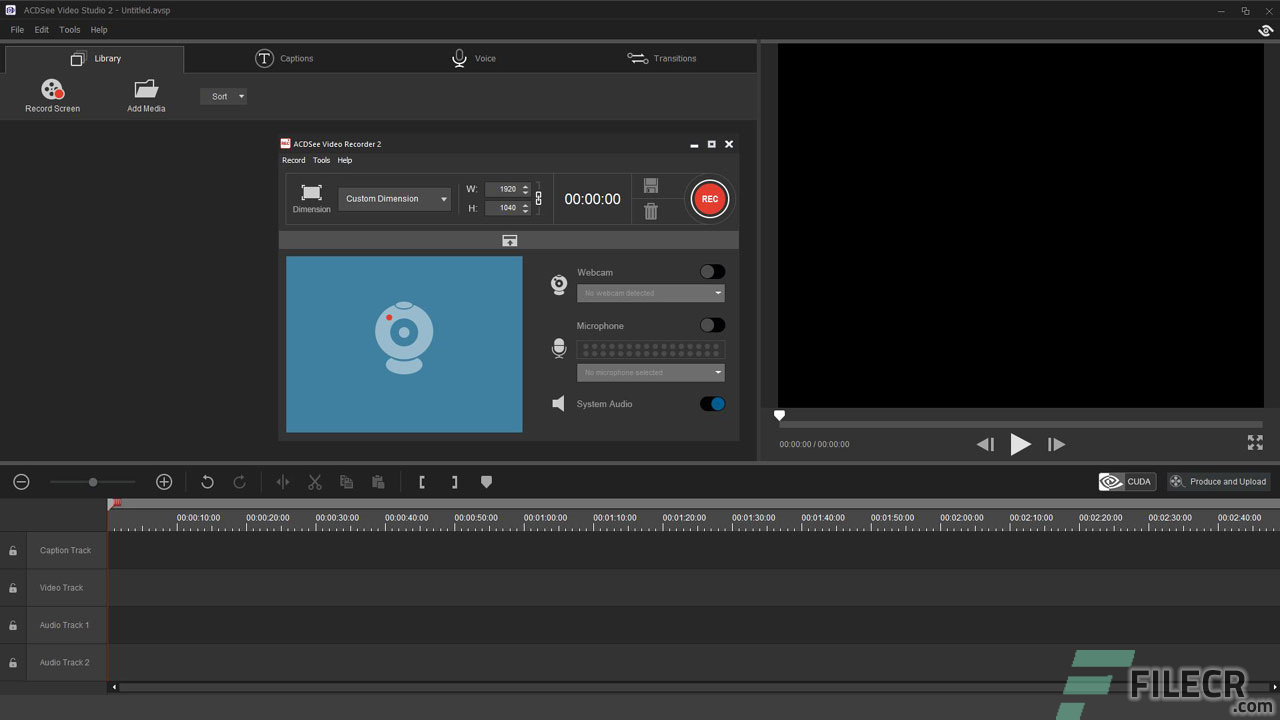Set selection start bracket marker
1280x720 pixels.
pyautogui.click(x=422, y=482)
